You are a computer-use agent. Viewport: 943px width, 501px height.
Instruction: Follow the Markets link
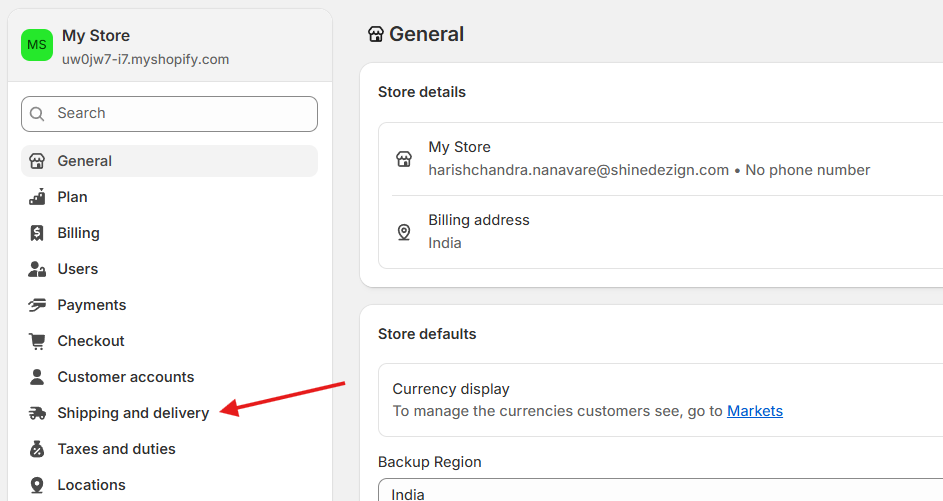(x=755, y=411)
